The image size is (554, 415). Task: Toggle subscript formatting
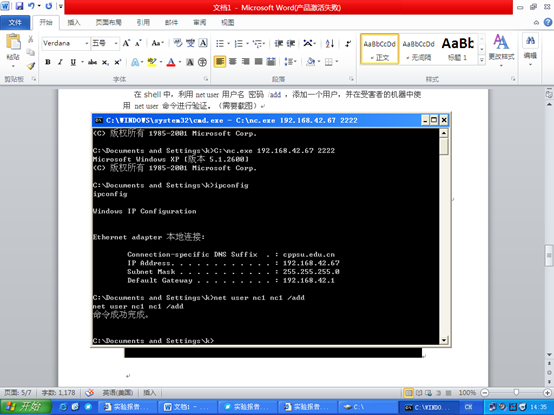click(105, 62)
